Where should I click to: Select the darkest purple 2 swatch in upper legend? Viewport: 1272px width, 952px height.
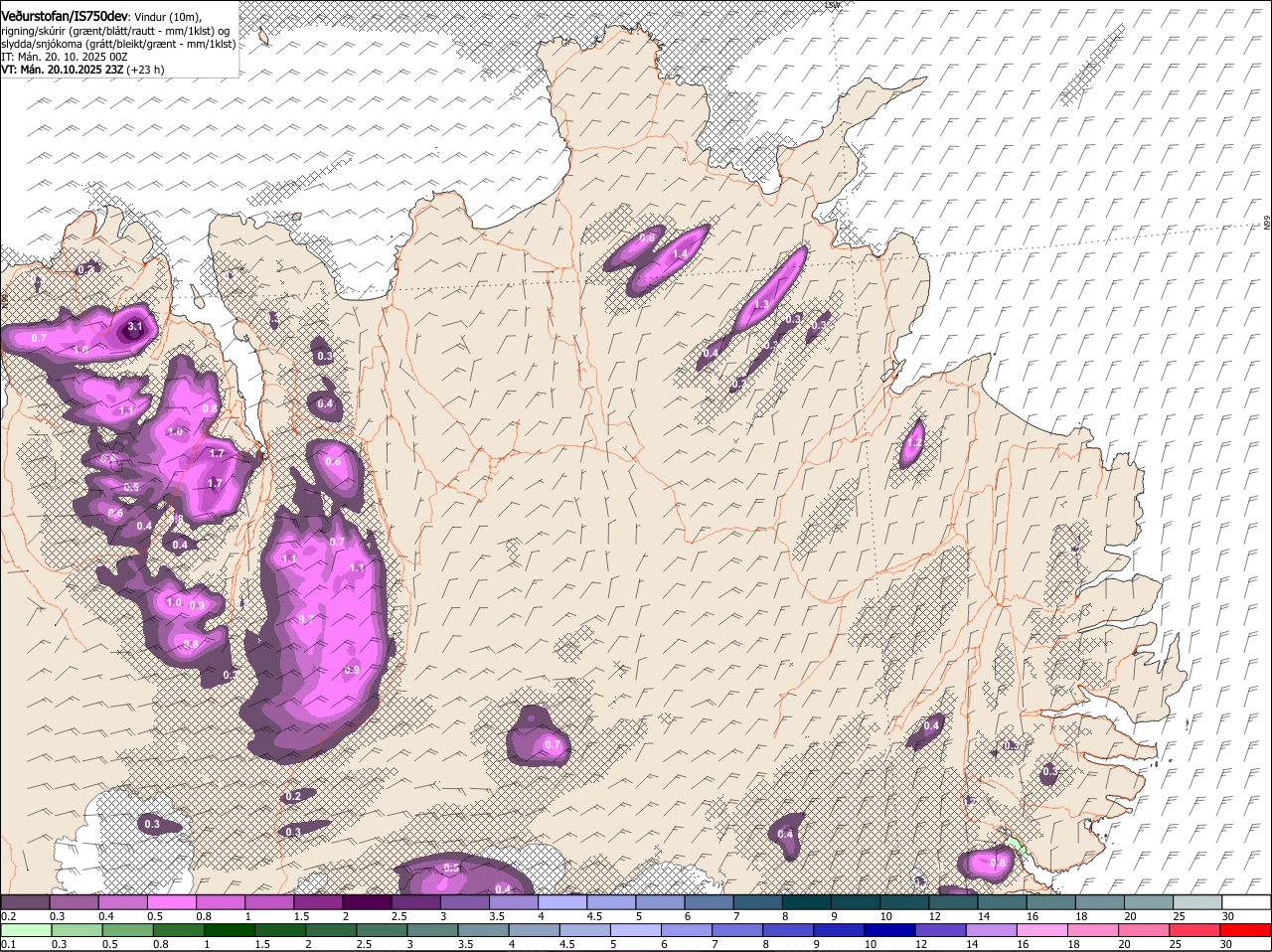[x=367, y=901]
